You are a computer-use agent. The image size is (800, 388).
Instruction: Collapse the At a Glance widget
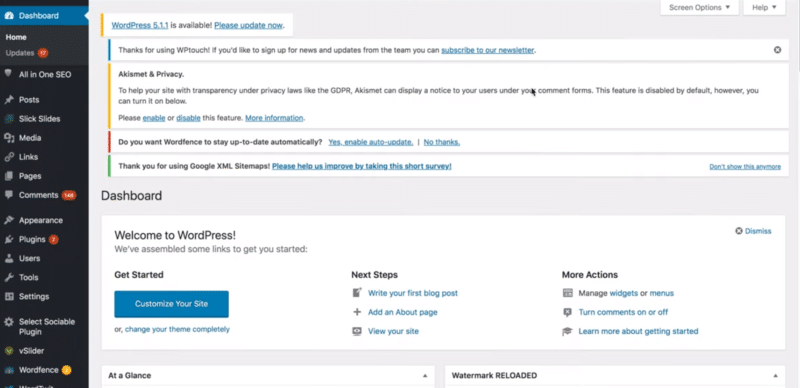tap(424, 376)
